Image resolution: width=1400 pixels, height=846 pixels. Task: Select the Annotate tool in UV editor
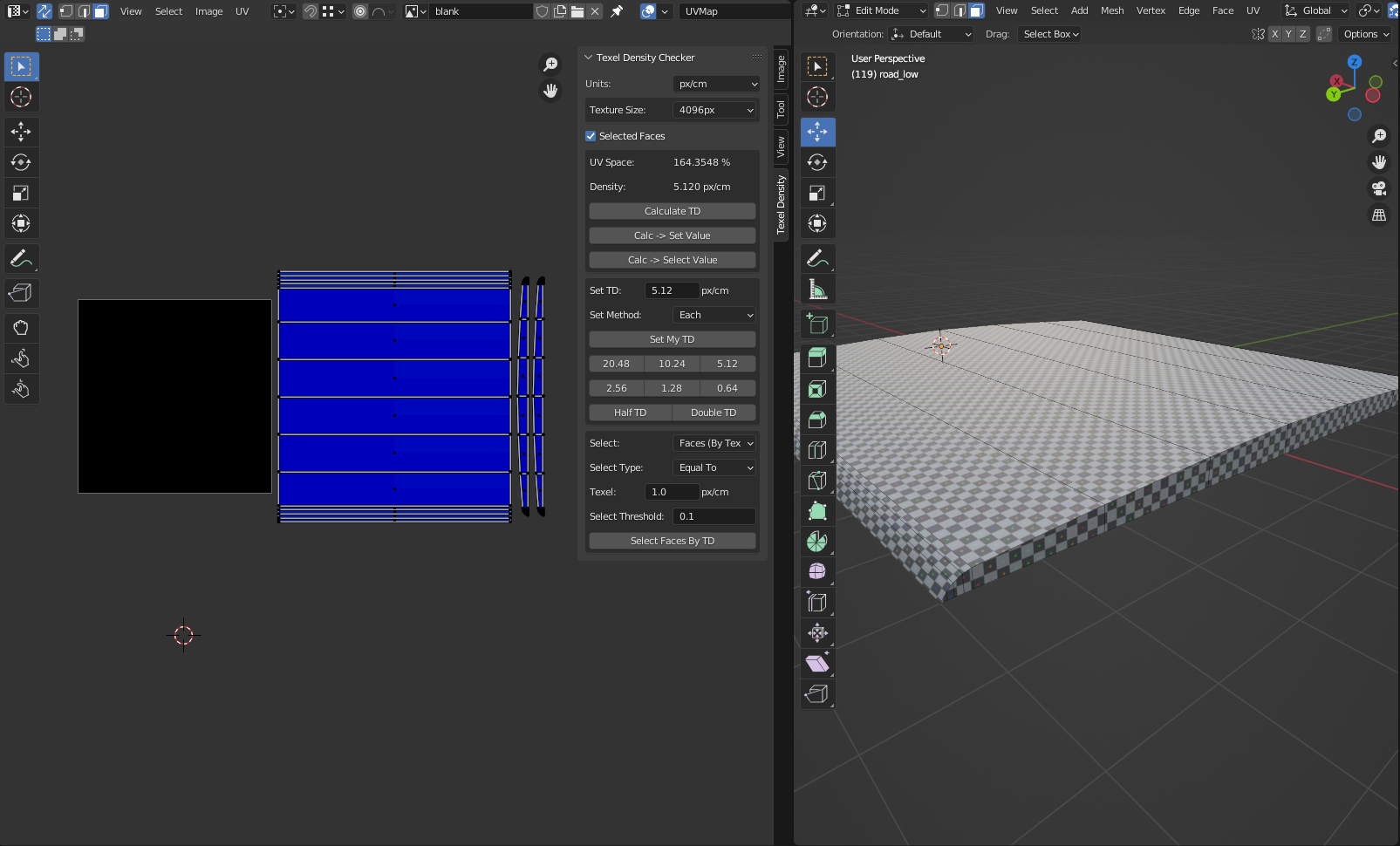[x=21, y=258]
